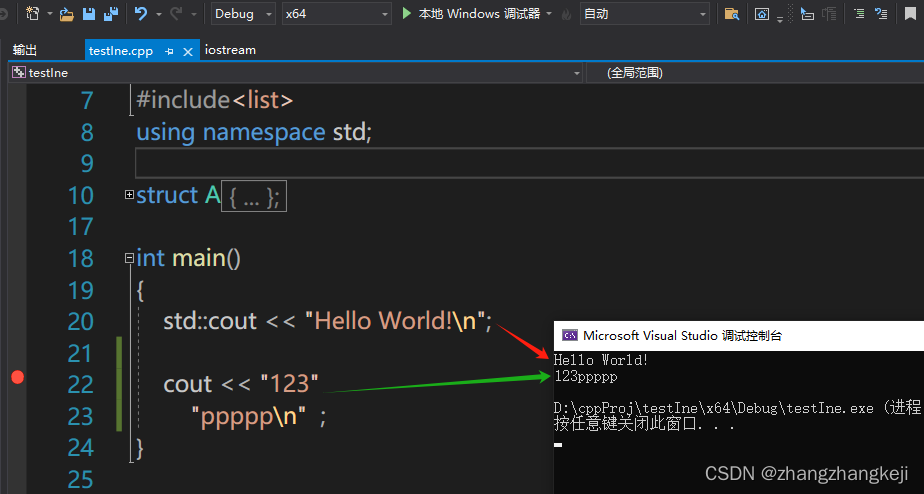Viewport: 924px width, 494px height.
Task: Click the #include<list> line text
Action: 214,100
